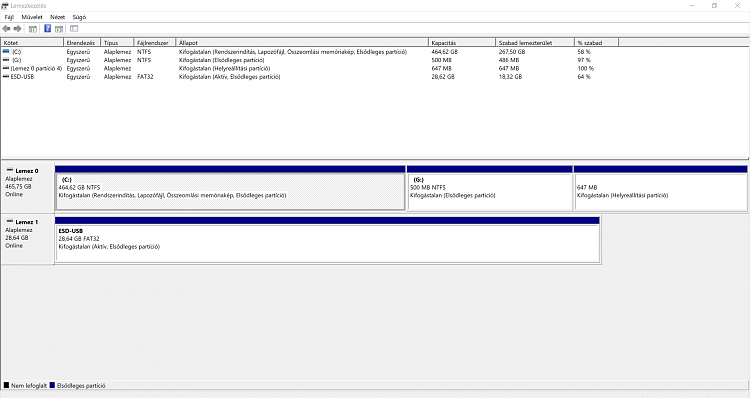
Task: Select the Lemez 1 disk label panel
Action: (27, 239)
